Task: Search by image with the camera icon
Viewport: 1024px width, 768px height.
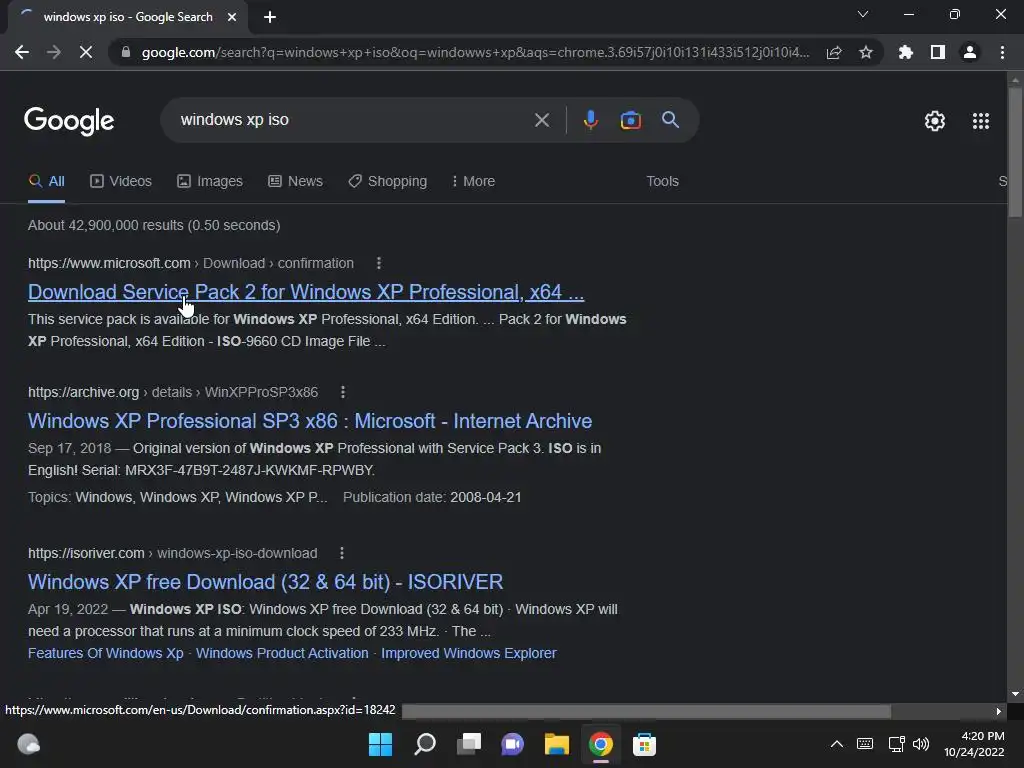Action: click(630, 120)
